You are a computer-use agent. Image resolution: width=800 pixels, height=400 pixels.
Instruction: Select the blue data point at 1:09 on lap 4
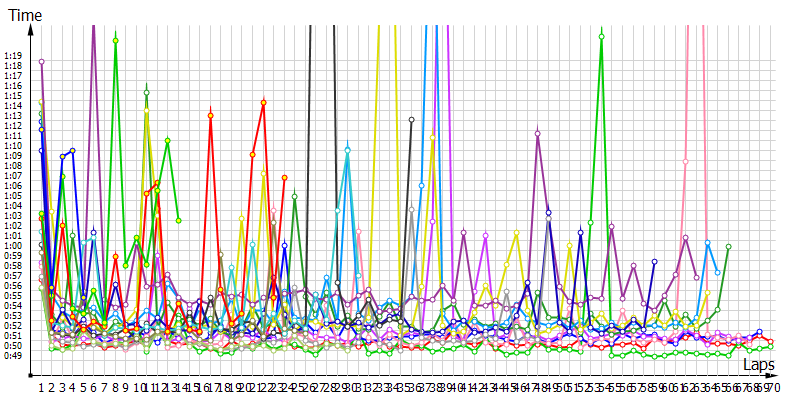pos(72,151)
